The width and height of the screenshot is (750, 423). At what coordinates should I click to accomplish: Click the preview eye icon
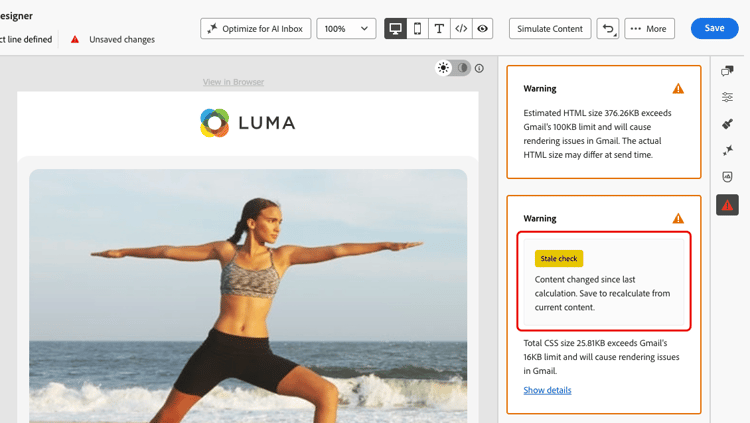coord(483,29)
